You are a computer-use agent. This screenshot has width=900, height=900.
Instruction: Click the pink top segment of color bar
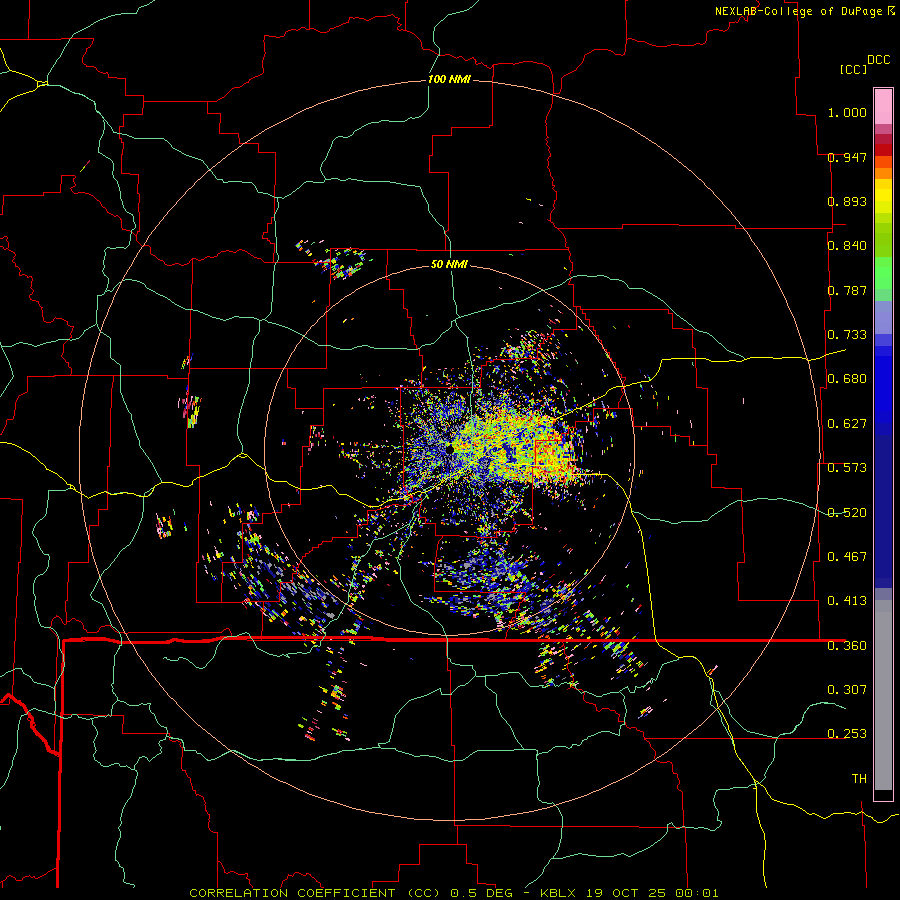click(883, 107)
